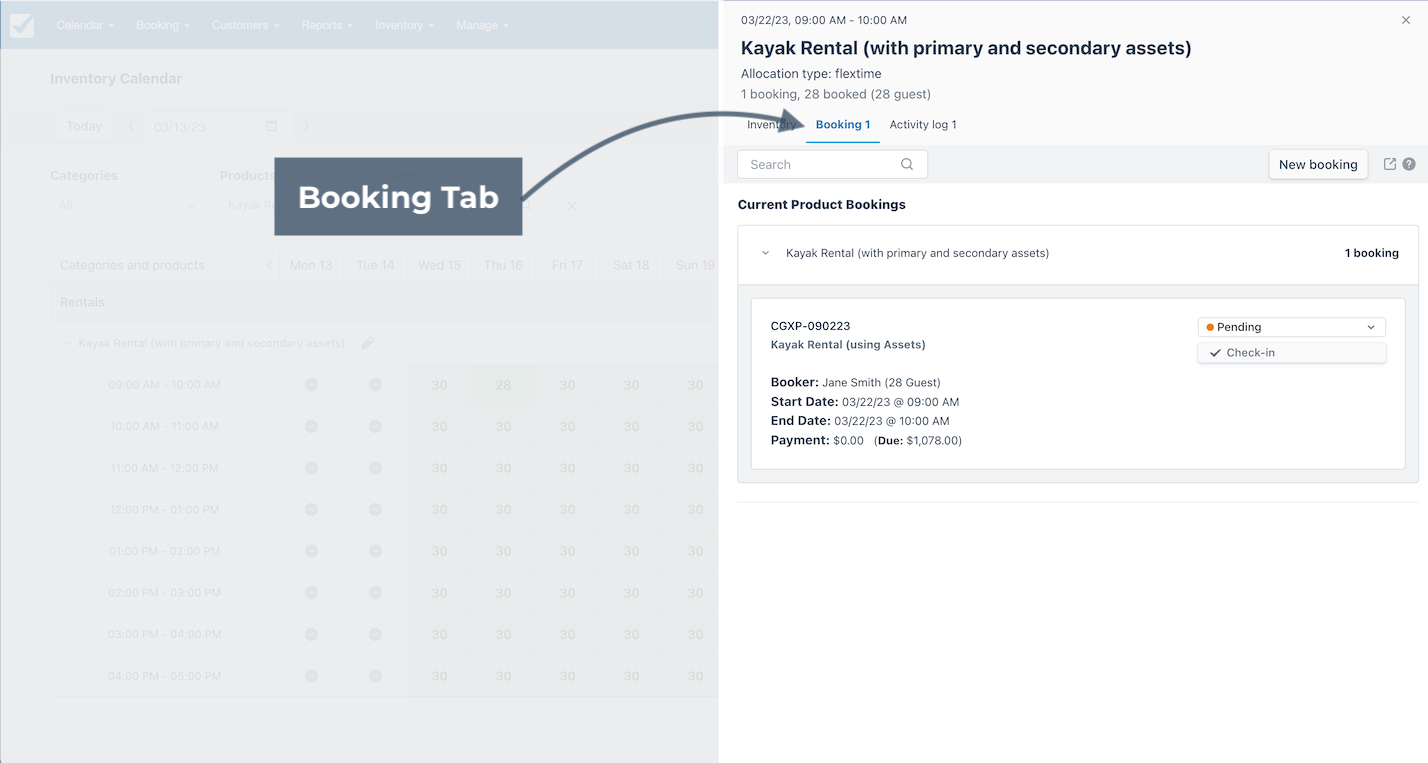Collapse the Categories and products column chevron

point(268,265)
